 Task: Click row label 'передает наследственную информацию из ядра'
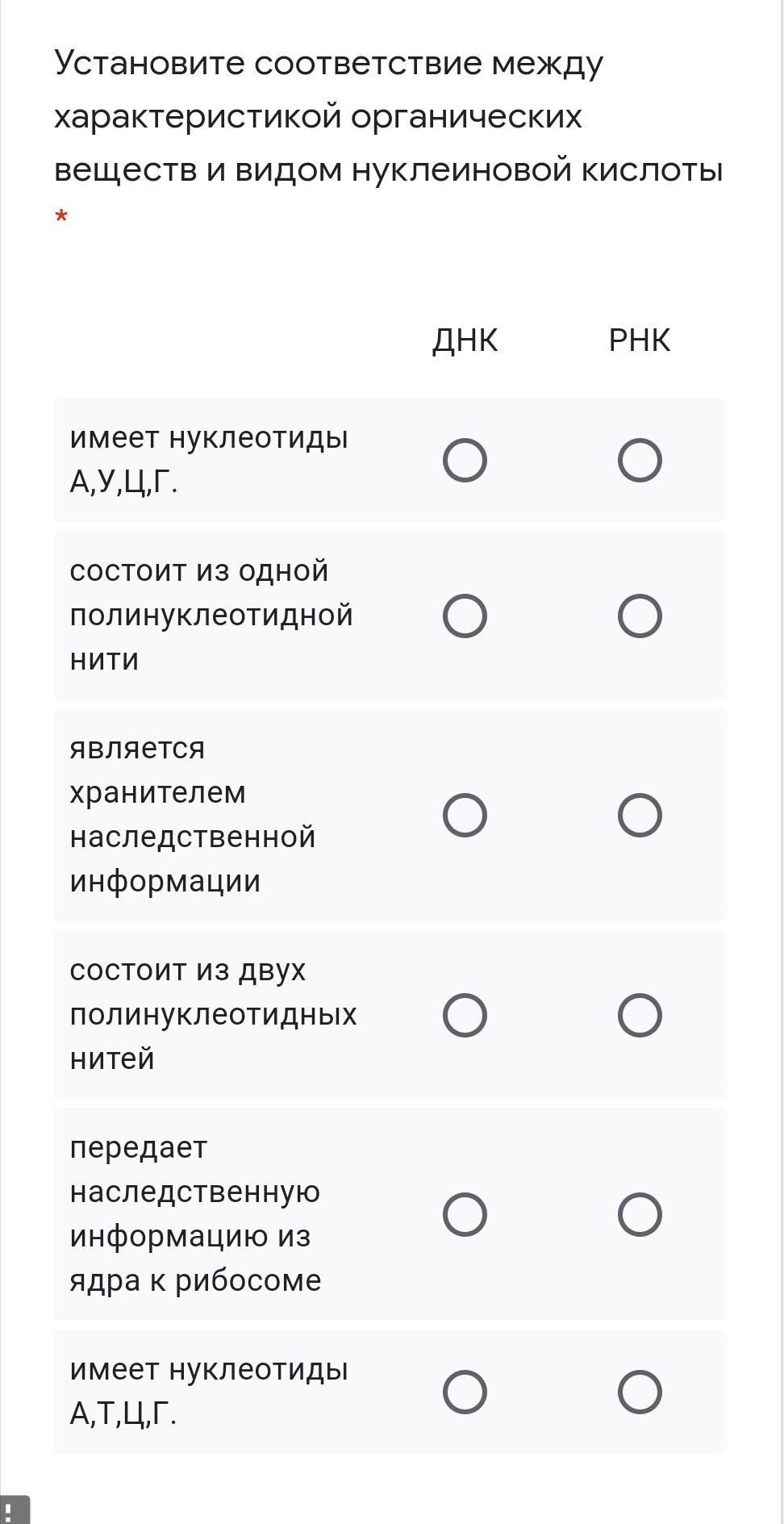point(195,1214)
